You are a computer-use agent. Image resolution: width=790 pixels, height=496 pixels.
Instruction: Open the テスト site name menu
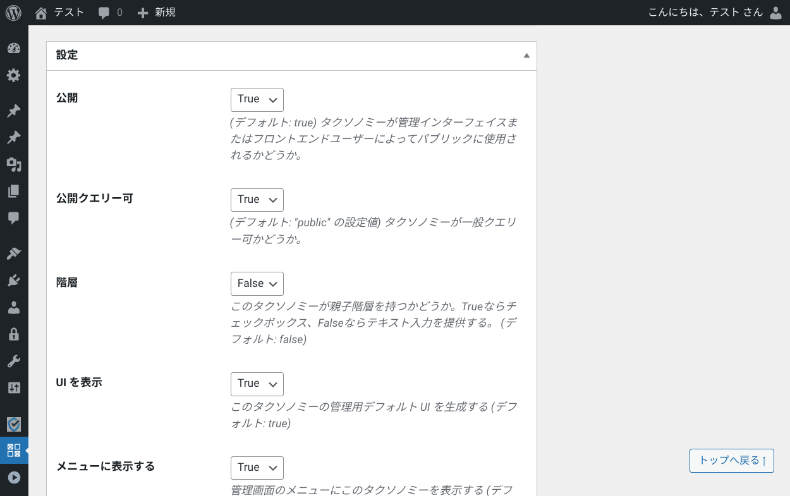tap(69, 13)
